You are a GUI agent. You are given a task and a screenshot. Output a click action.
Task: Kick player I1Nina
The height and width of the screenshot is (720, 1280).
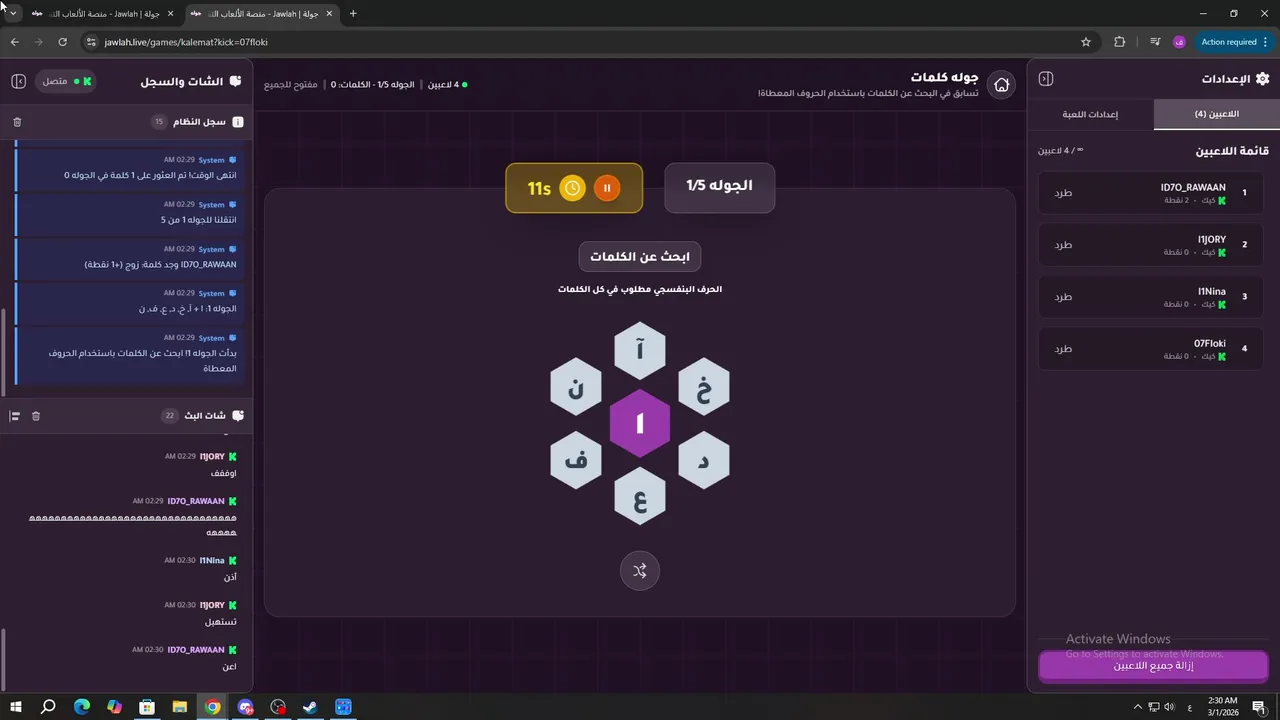pyautogui.click(x=1063, y=297)
